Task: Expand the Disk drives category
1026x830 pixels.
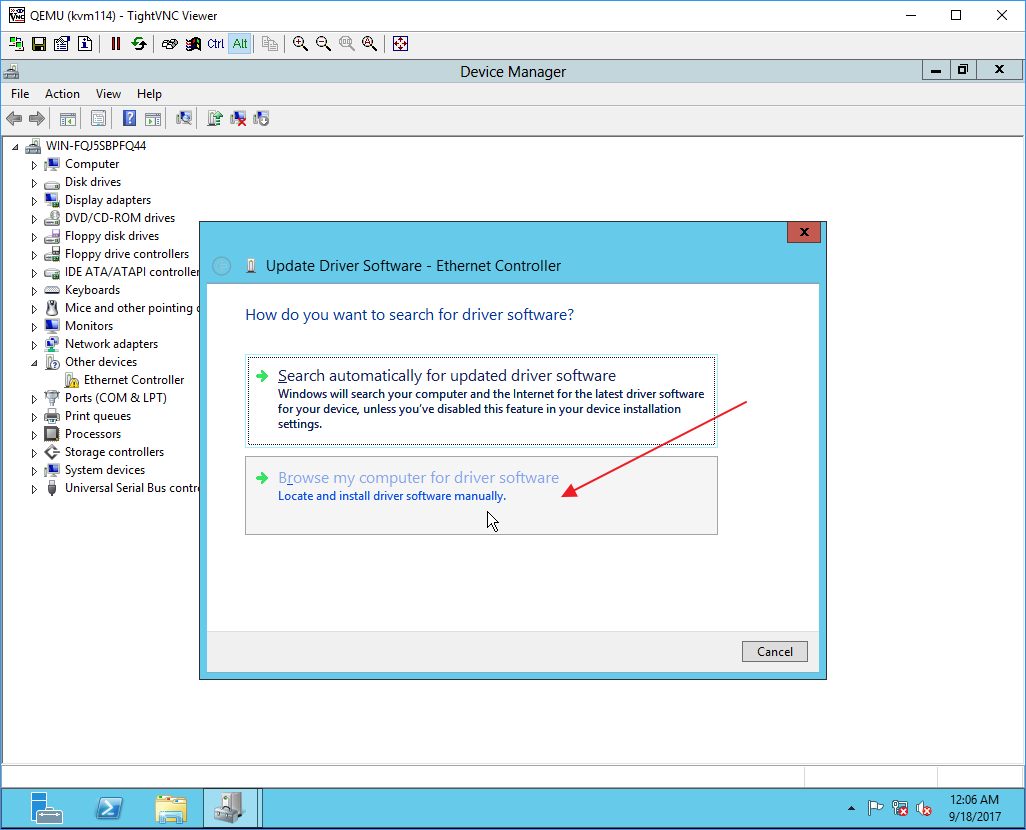Action: click(34, 183)
